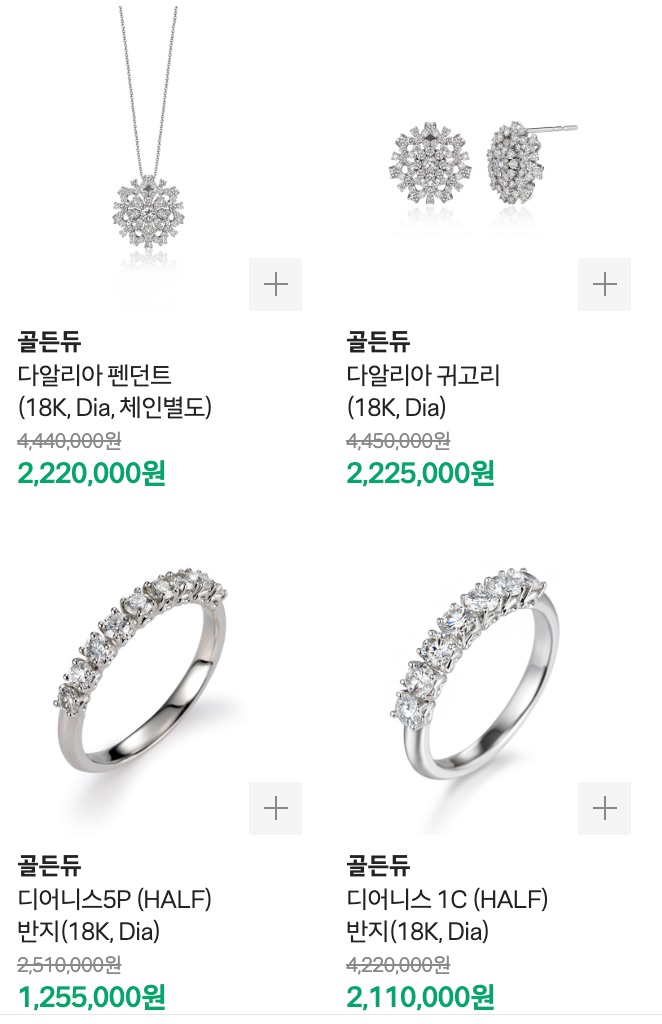Image resolution: width=662 pixels, height=1024 pixels.
Task: Click 골든듀 brand above 디어니스 1C ring
Action: pyautogui.click(x=378, y=865)
